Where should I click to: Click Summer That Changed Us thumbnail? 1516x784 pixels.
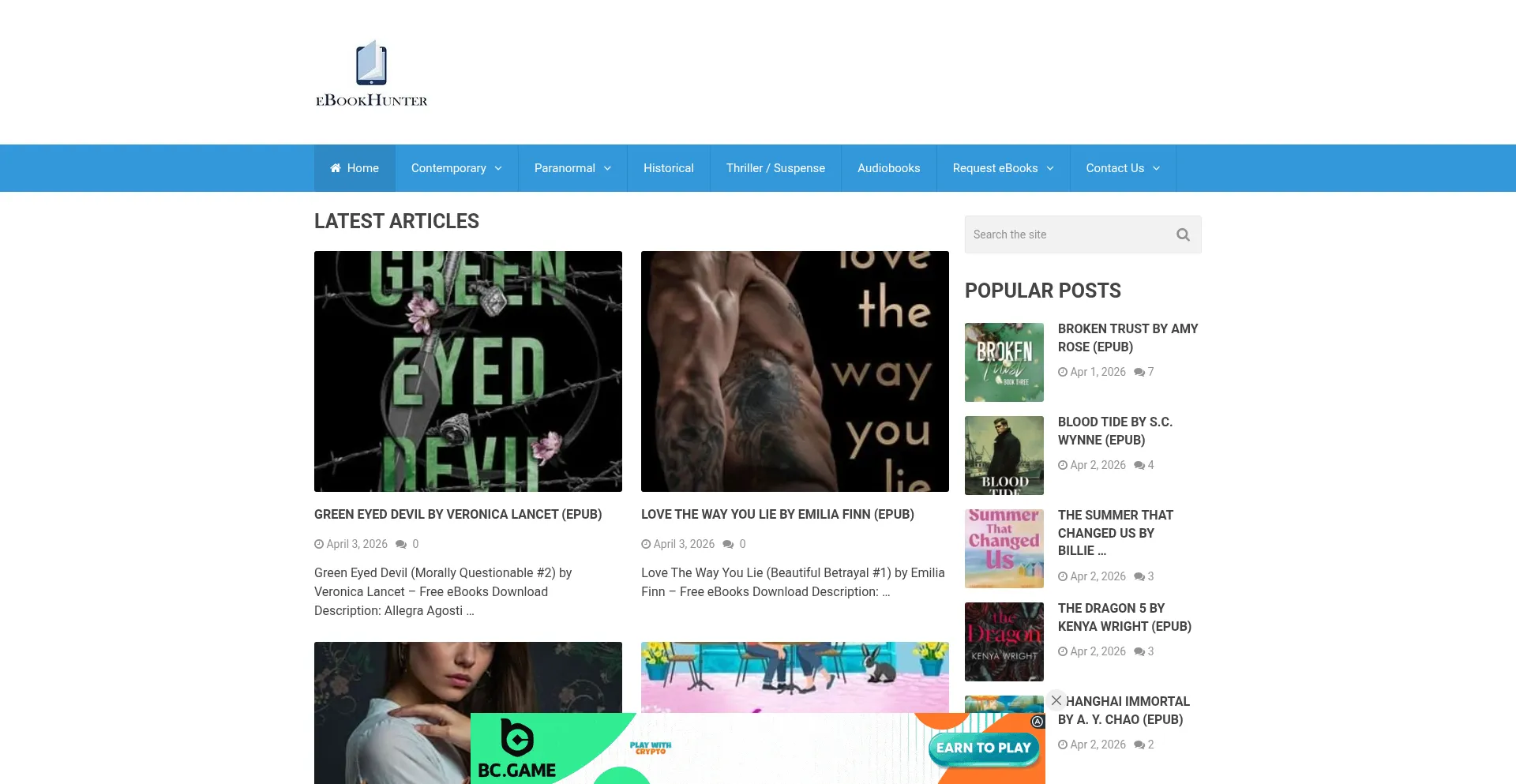1004,549
